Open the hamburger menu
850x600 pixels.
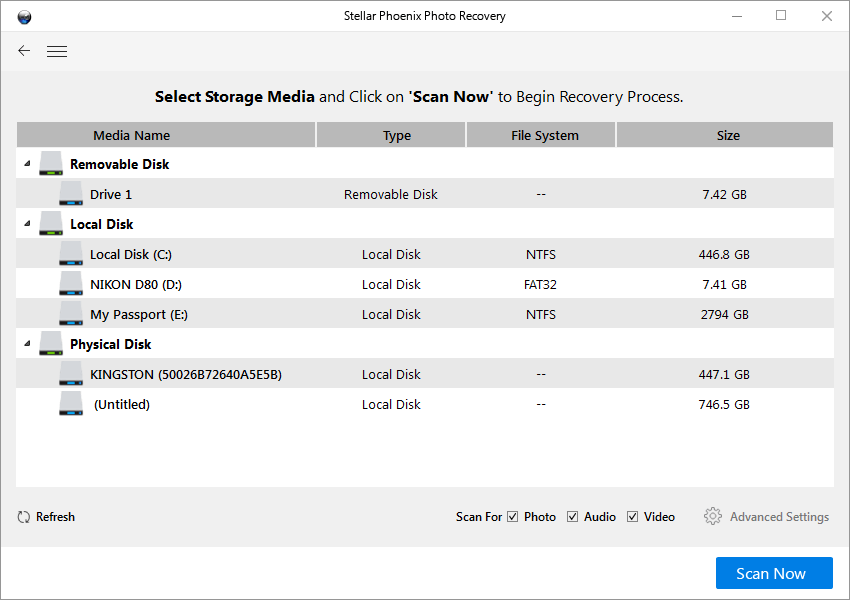click(57, 51)
